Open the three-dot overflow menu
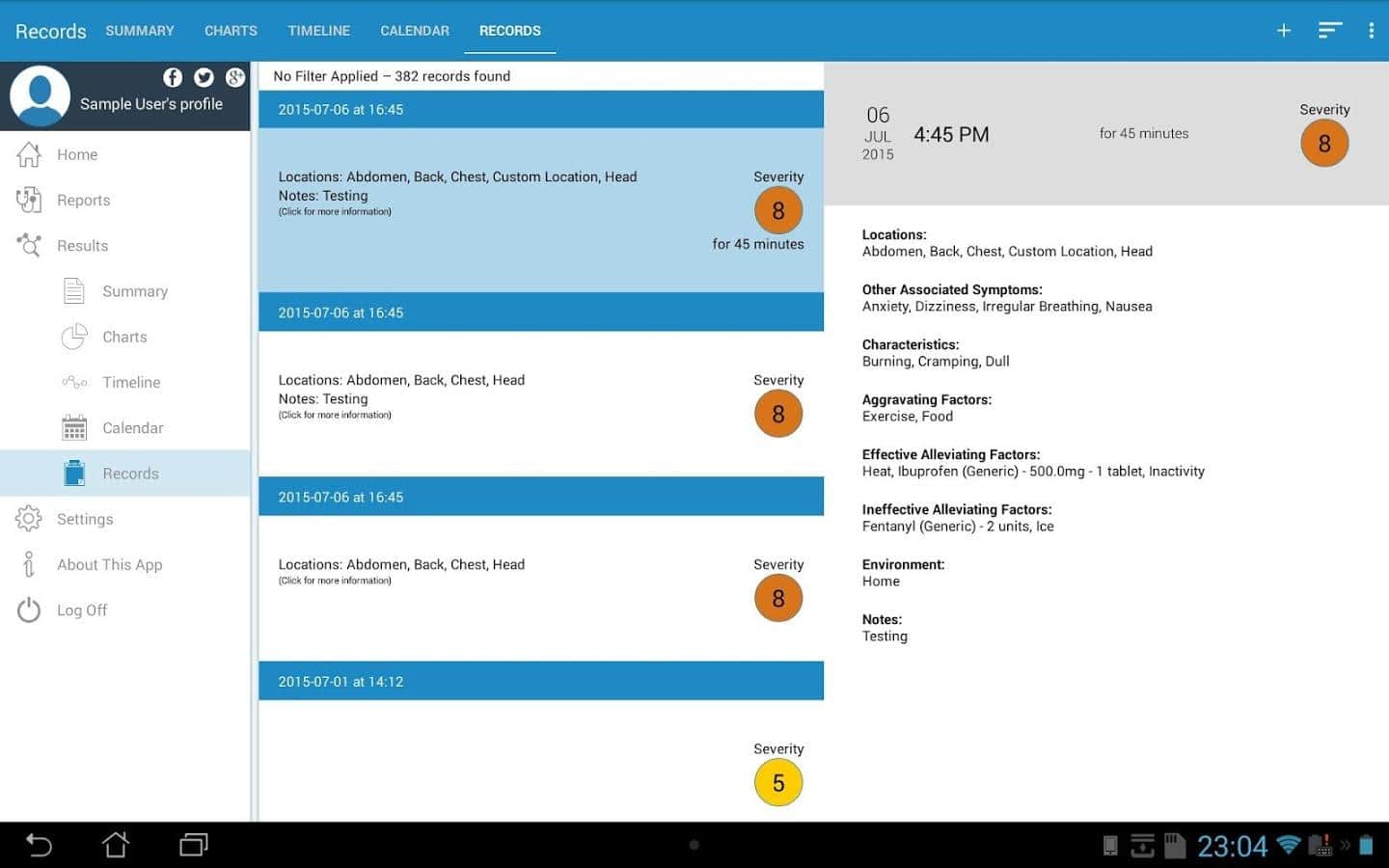The height and width of the screenshot is (868, 1389). [x=1371, y=31]
